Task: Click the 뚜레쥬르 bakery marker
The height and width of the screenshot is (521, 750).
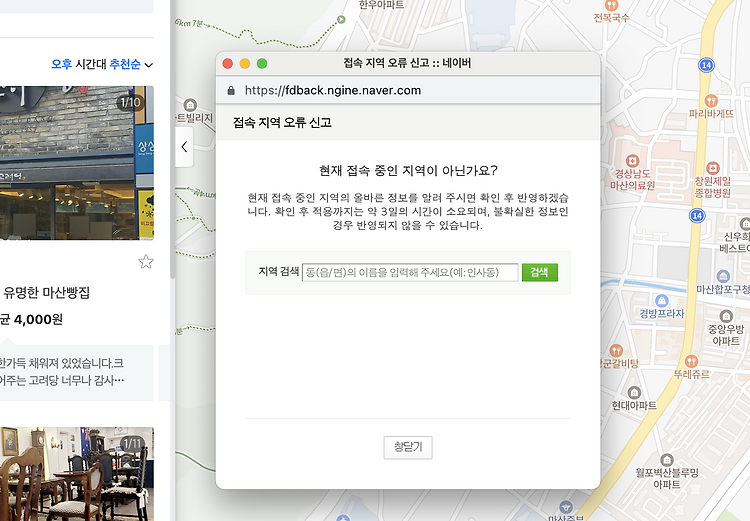Action: pos(691,361)
